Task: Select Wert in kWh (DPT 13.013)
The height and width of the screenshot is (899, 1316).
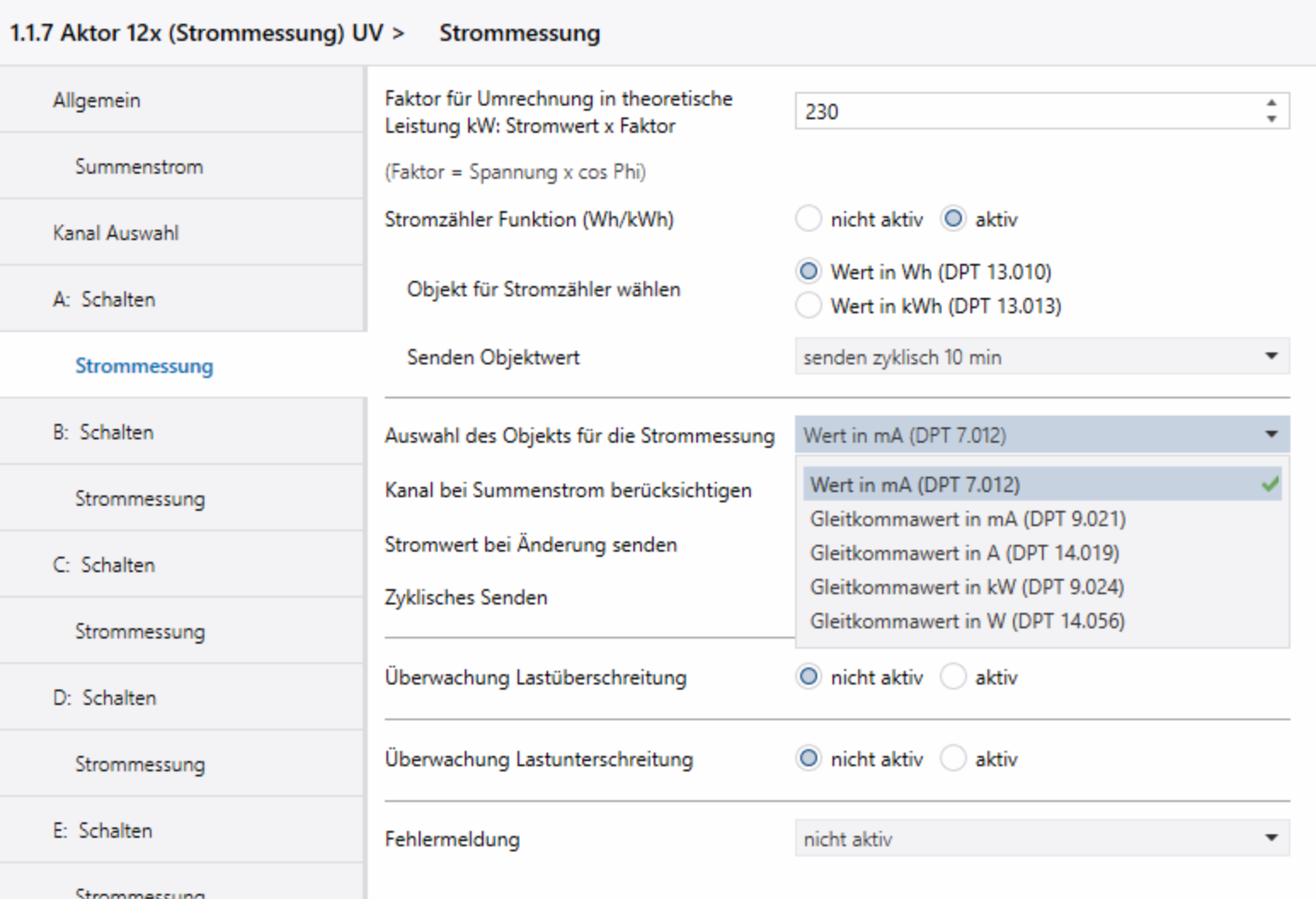Action: pos(809,306)
